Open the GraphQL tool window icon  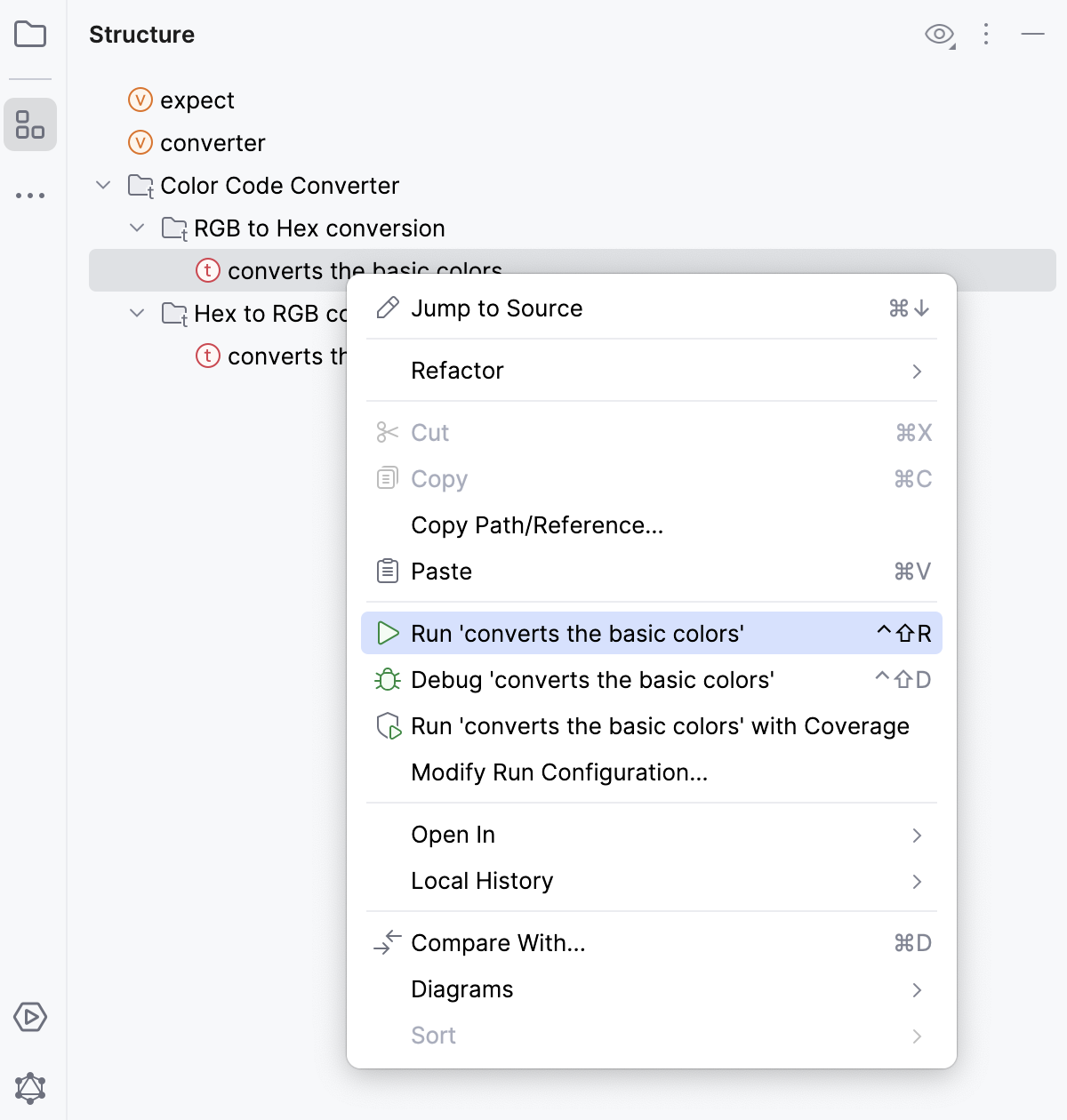click(x=30, y=1088)
